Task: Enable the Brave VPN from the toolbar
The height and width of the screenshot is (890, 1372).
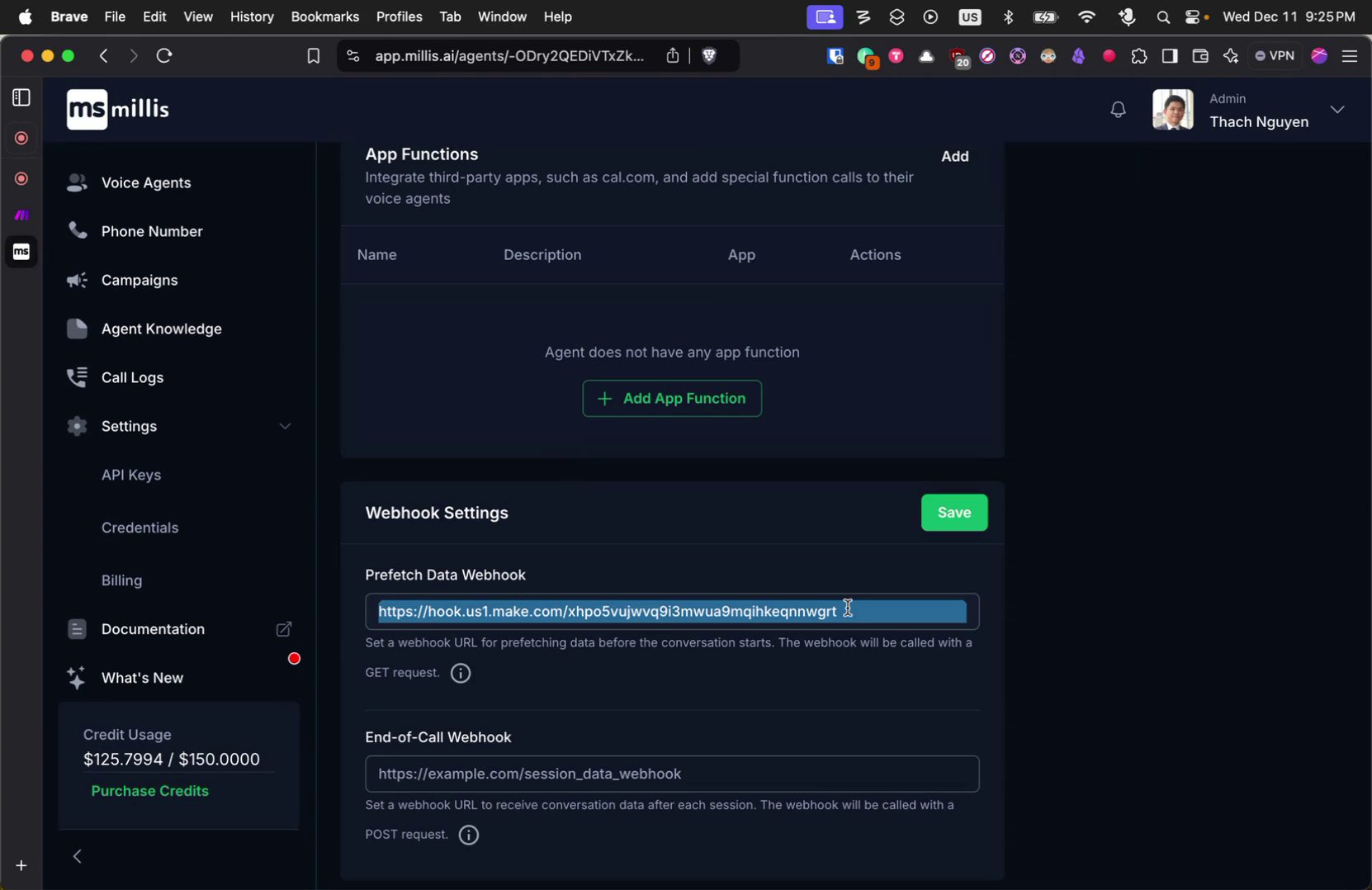Action: click(x=1274, y=55)
